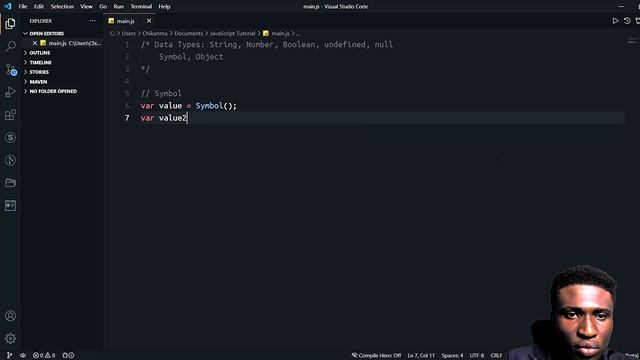This screenshot has width=640, height=360.
Task: Click UTF-8 encoding in status bar
Action: [x=477, y=356]
